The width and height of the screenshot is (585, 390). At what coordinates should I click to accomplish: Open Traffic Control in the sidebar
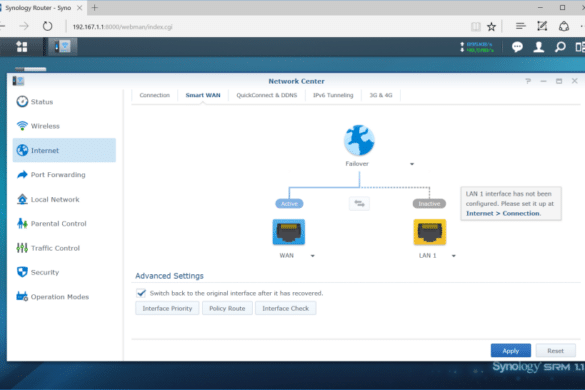click(x=64, y=248)
